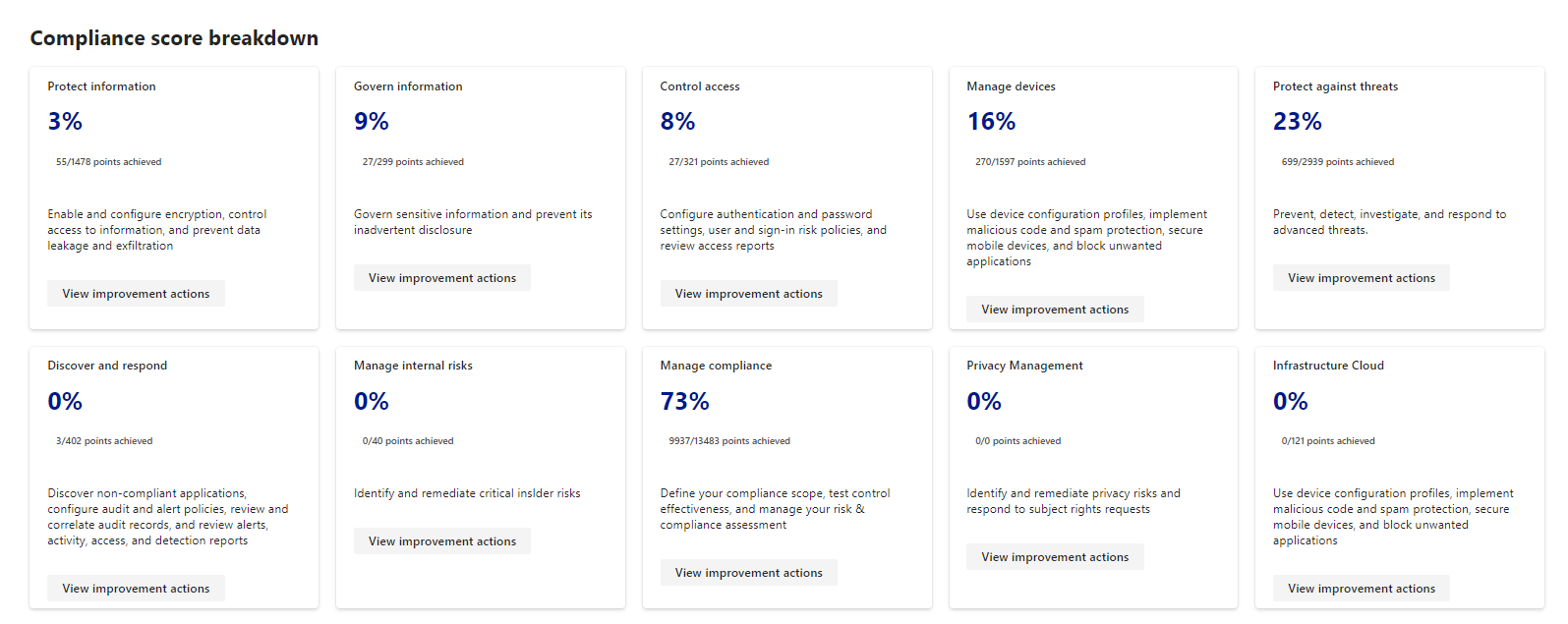View improvement actions for Control access
This screenshot has height=624, width=1568.
click(748, 294)
